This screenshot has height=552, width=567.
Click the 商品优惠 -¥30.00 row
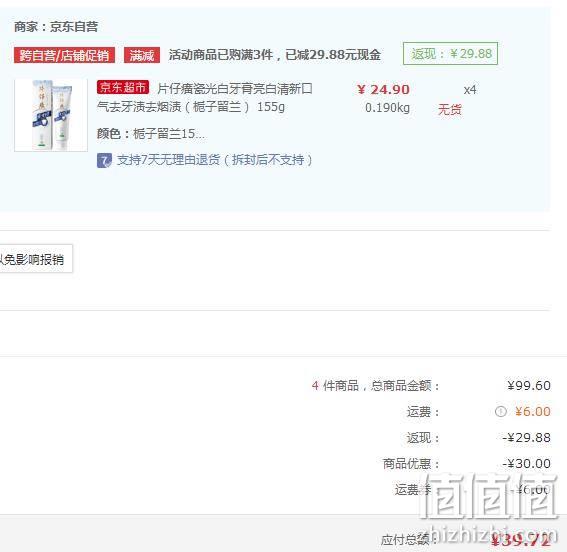(x=466, y=464)
